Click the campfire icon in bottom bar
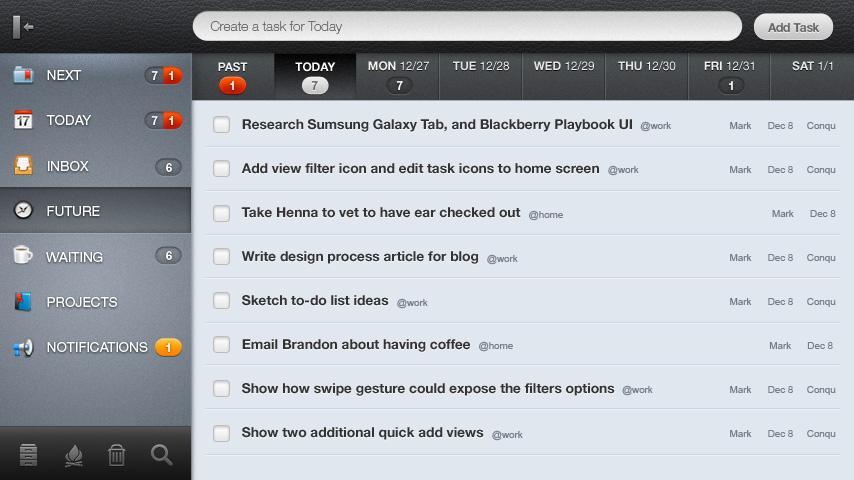854x480 pixels. pos(73,455)
